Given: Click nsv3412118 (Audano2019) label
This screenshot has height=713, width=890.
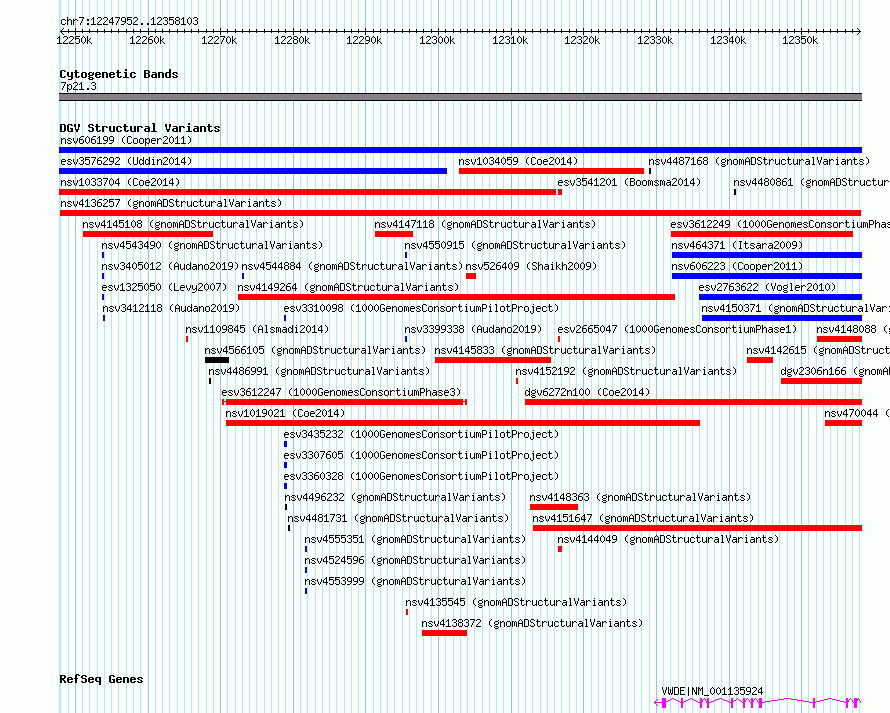Looking at the screenshot, I should (171, 308).
